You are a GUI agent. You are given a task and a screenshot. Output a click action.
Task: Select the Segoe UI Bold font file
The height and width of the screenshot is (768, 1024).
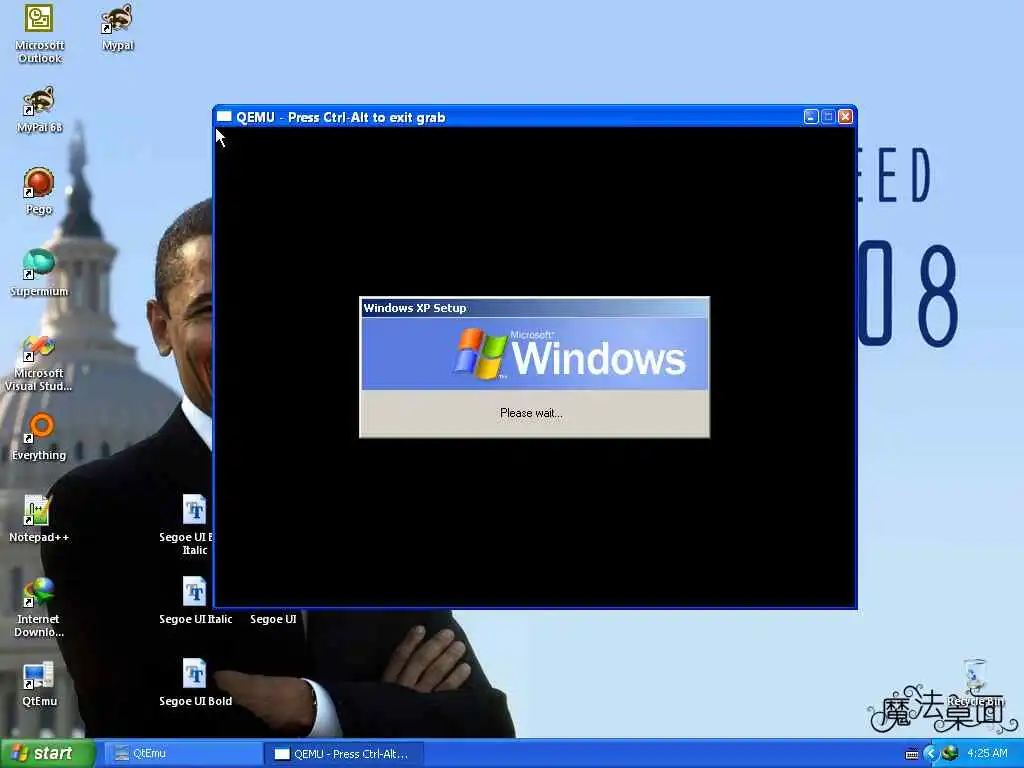[x=195, y=683]
